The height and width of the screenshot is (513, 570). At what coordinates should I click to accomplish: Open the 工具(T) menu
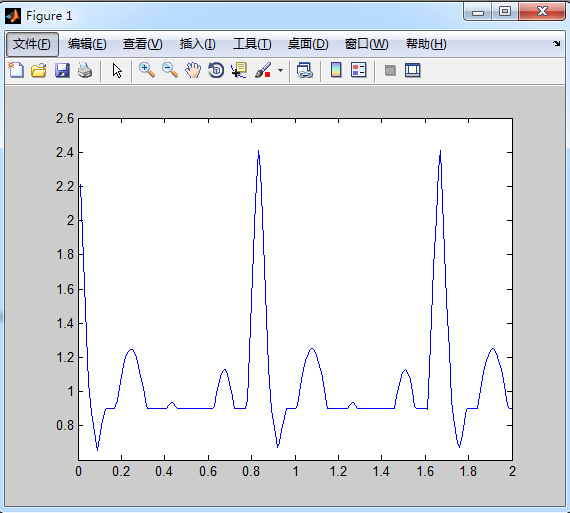pyautogui.click(x=252, y=44)
